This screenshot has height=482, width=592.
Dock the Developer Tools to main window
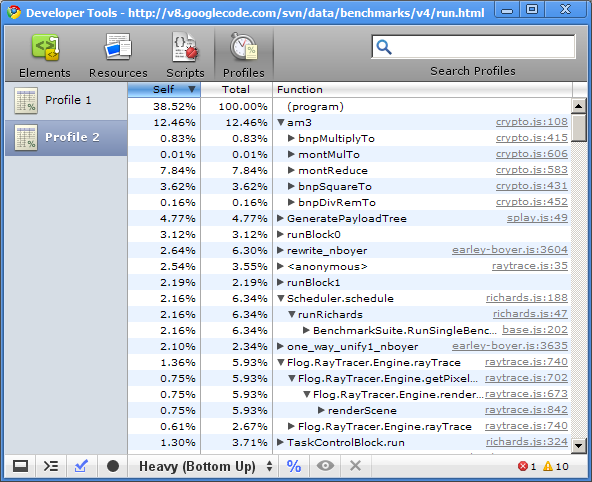[x=20, y=467]
